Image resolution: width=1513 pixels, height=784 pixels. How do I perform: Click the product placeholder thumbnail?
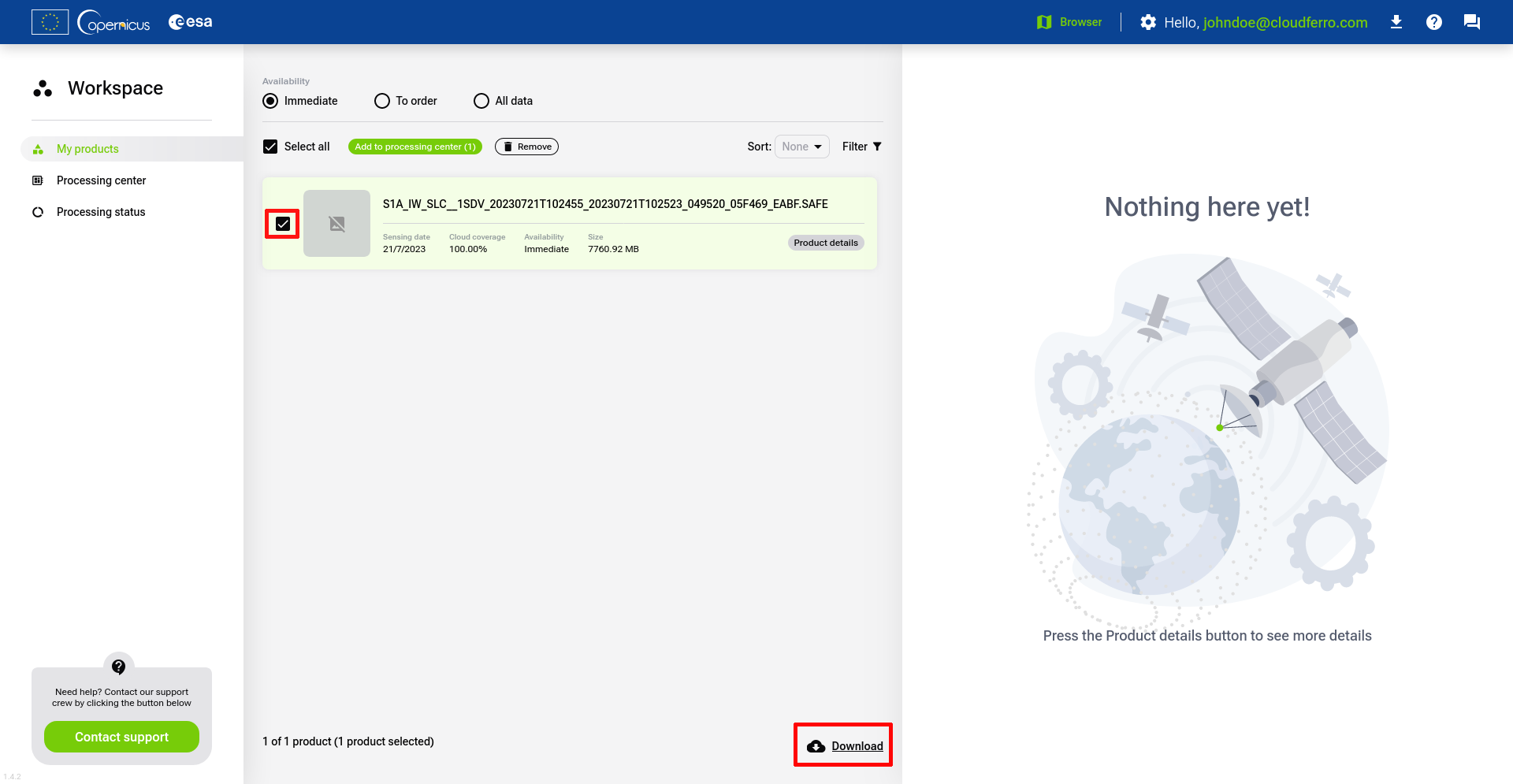click(x=336, y=224)
